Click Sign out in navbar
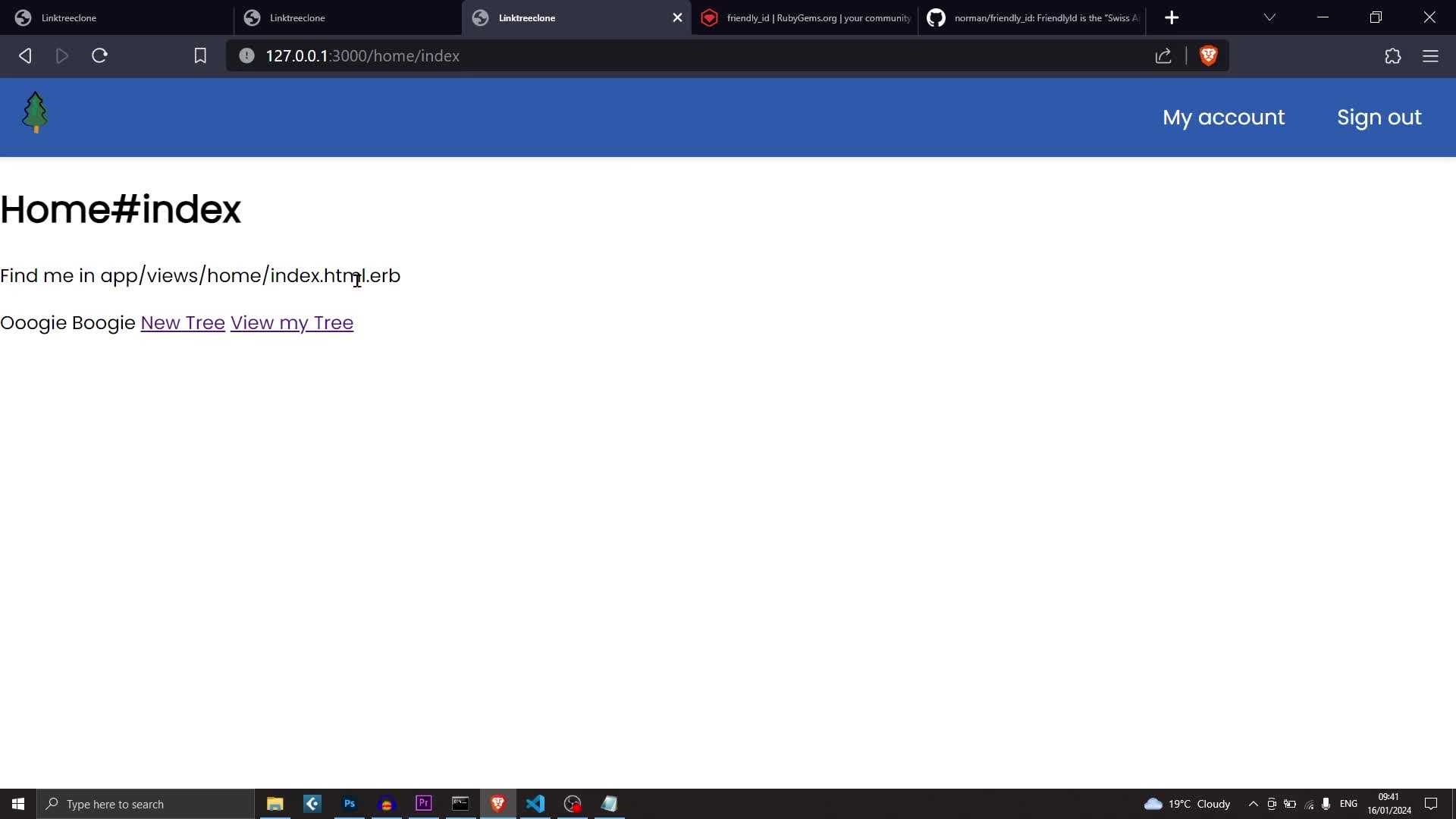1456x819 pixels. (x=1379, y=118)
